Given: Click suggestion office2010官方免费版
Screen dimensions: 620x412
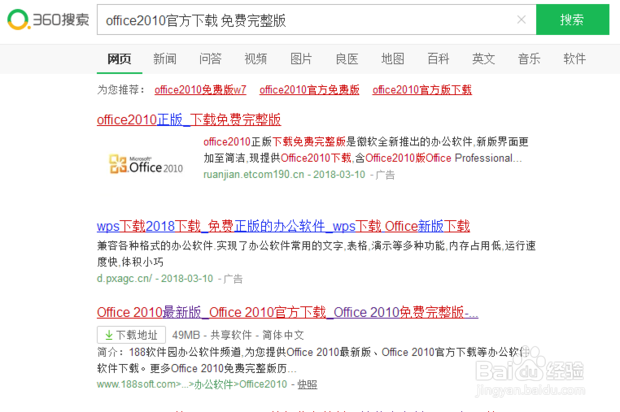Looking at the screenshot, I should 309,90.
